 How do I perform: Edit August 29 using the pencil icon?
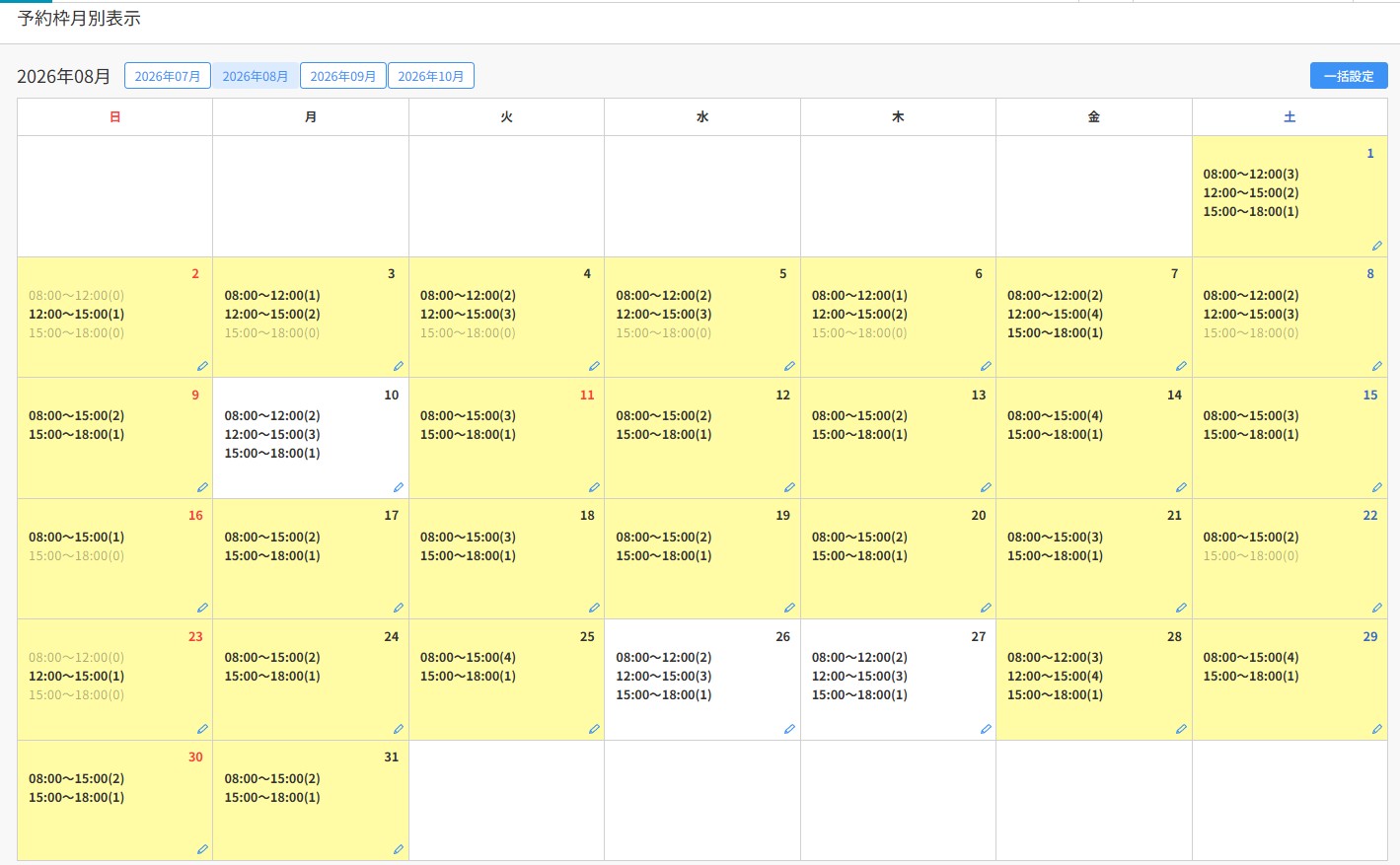click(x=1376, y=729)
